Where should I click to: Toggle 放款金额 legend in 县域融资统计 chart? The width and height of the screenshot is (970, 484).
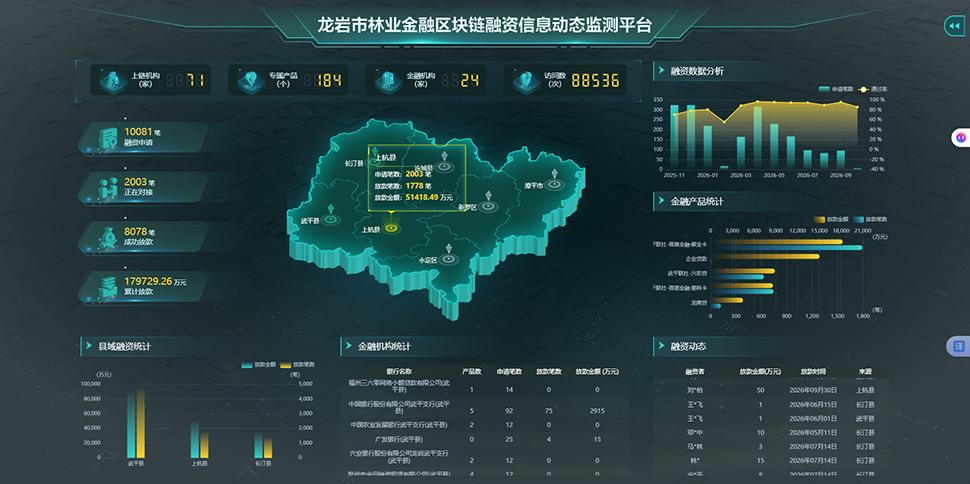click(x=259, y=365)
